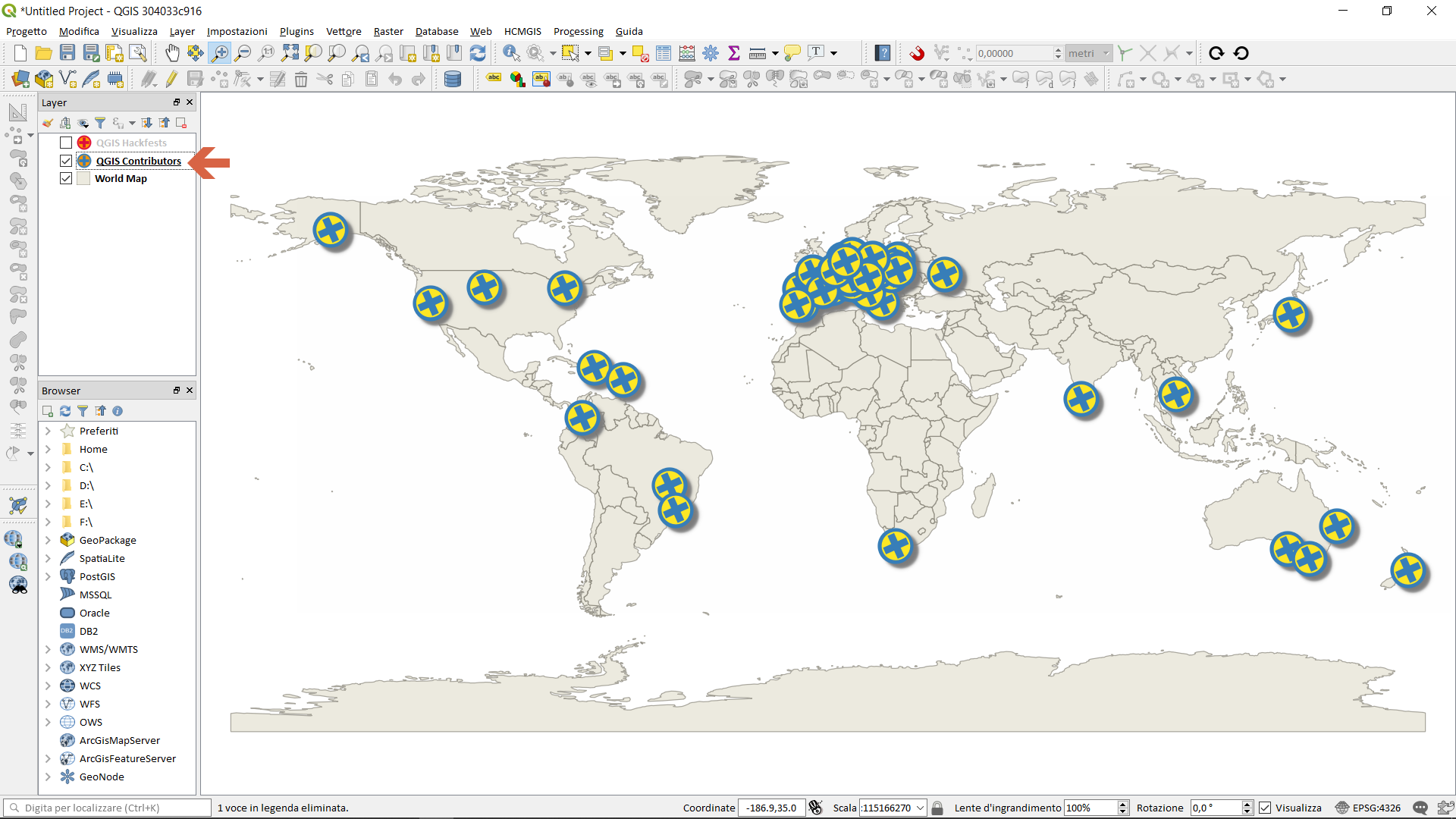Expand the Preferiti tree item

pos(48,431)
